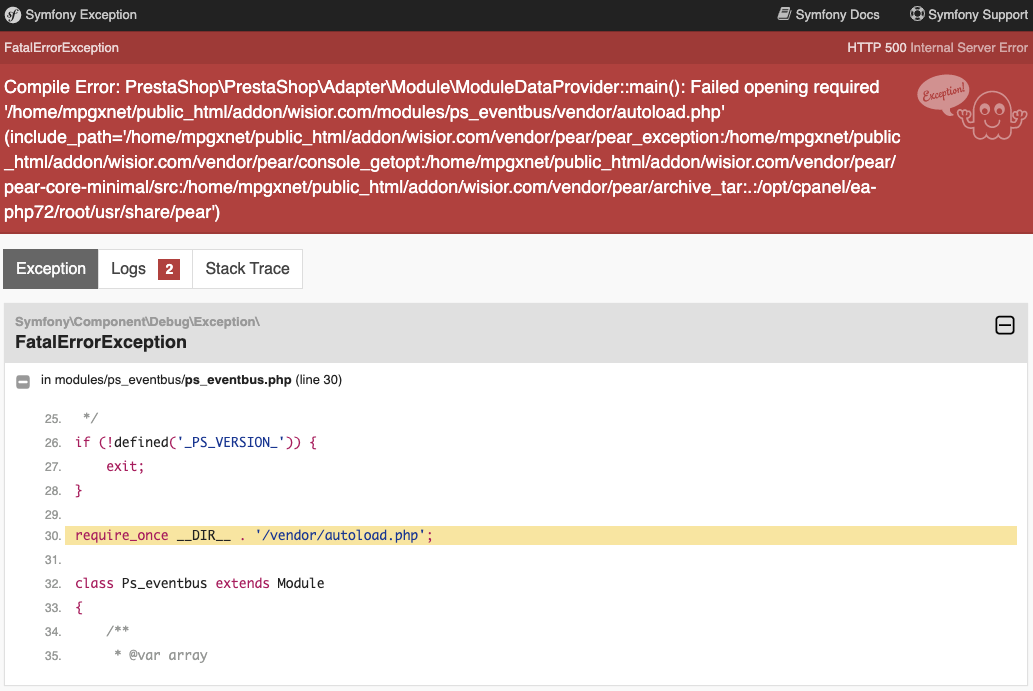This screenshot has height=691, width=1033.
Task: Collapse the ps_eventbus.php trace code block
Action: click(x=23, y=381)
